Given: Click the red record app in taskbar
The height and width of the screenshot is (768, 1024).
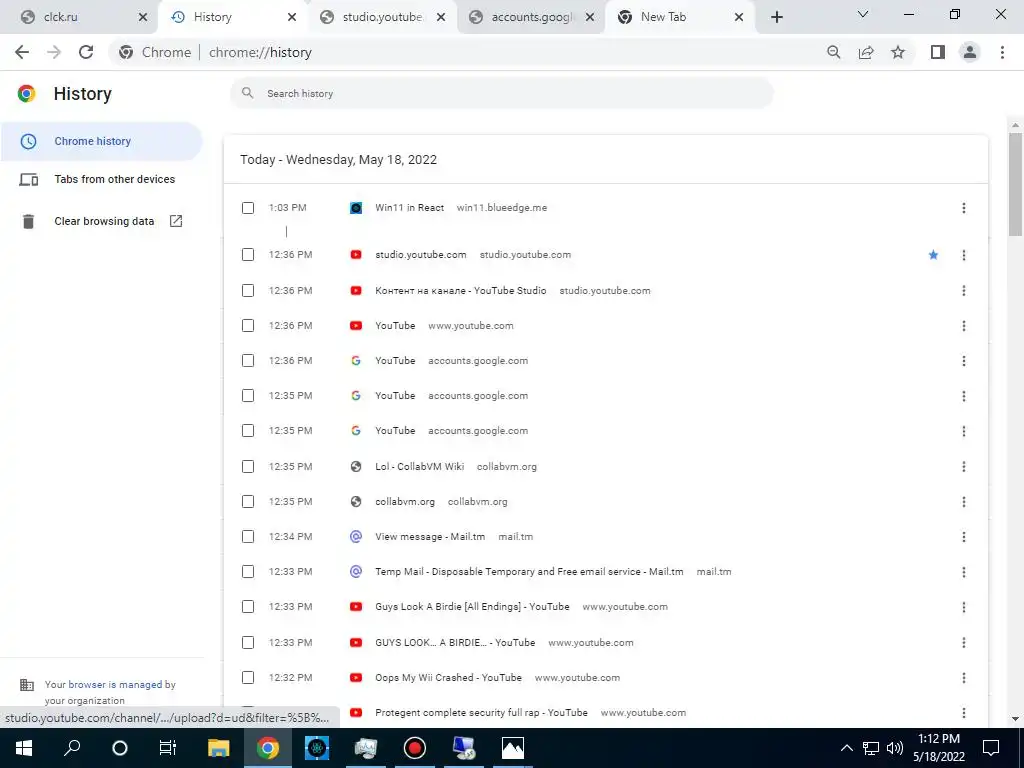Looking at the screenshot, I should (x=415, y=748).
